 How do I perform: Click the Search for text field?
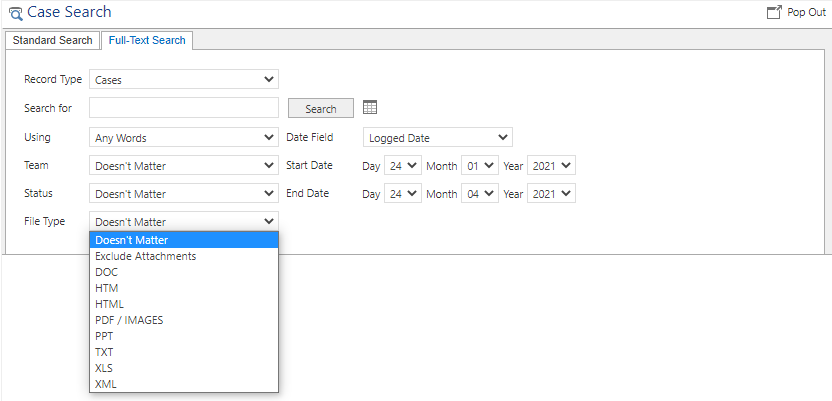pos(184,108)
